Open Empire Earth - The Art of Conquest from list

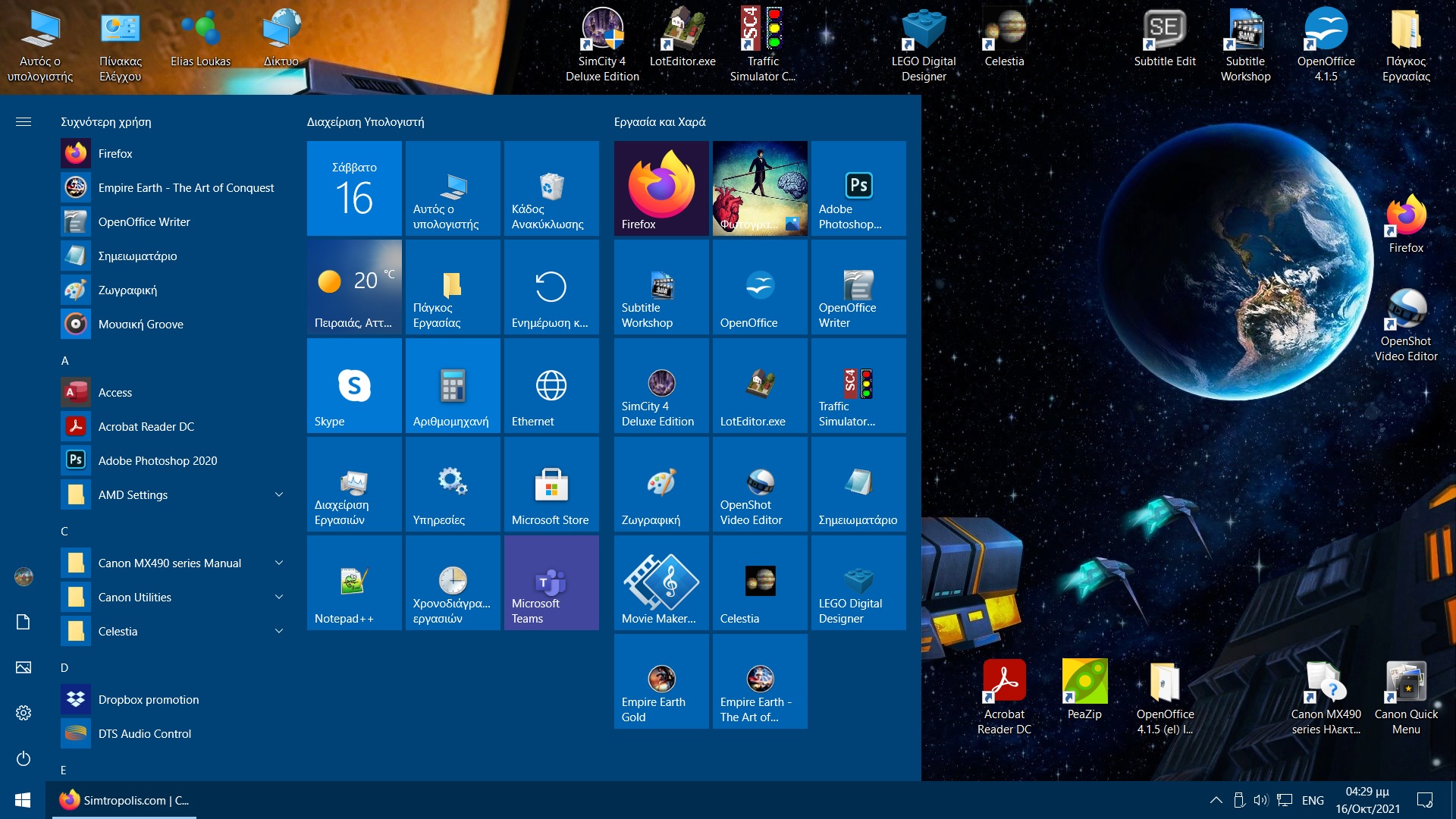pyautogui.click(x=174, y=187)
